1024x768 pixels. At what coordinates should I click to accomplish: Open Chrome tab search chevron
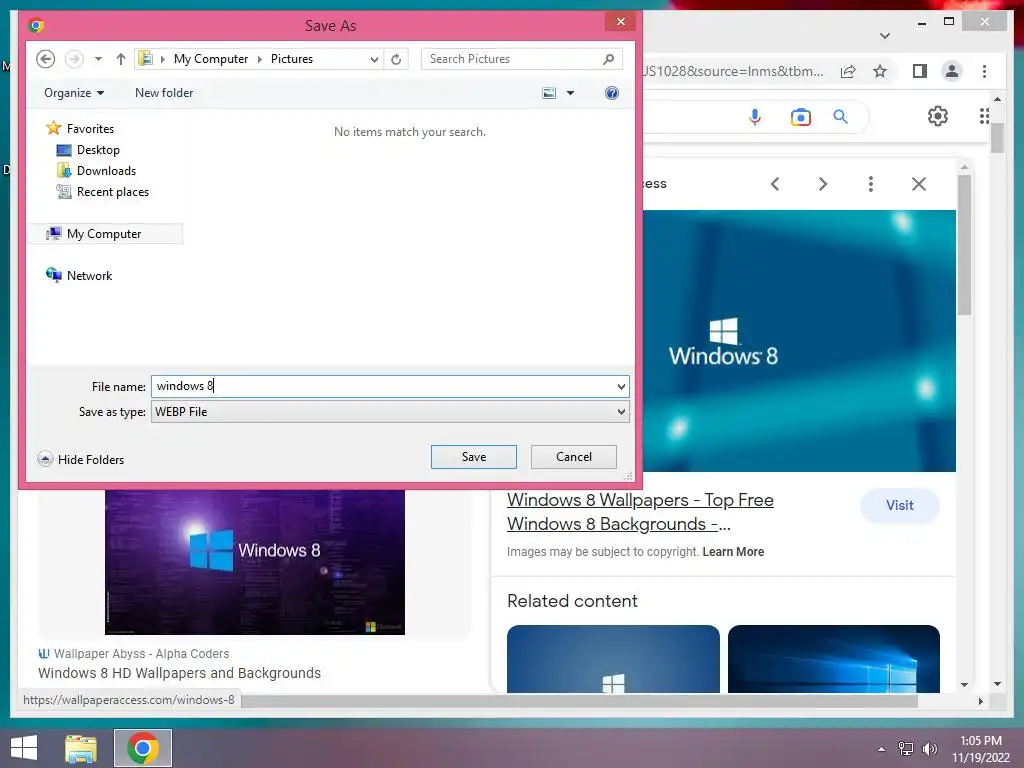885,36
